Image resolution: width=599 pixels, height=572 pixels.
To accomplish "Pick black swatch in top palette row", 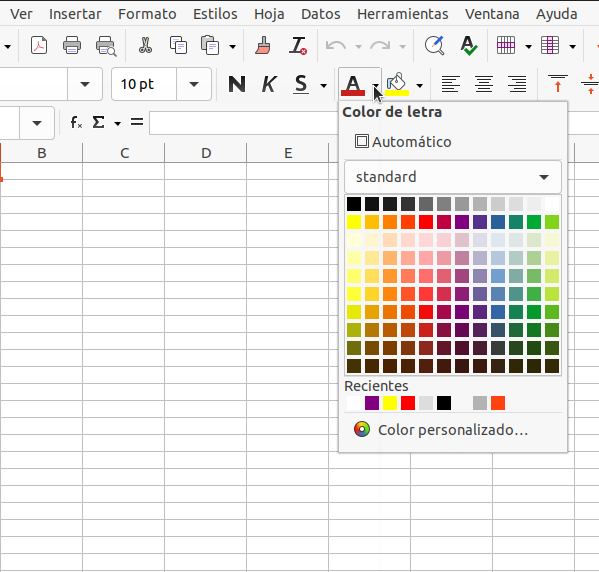I will click(x=354, y=204).
